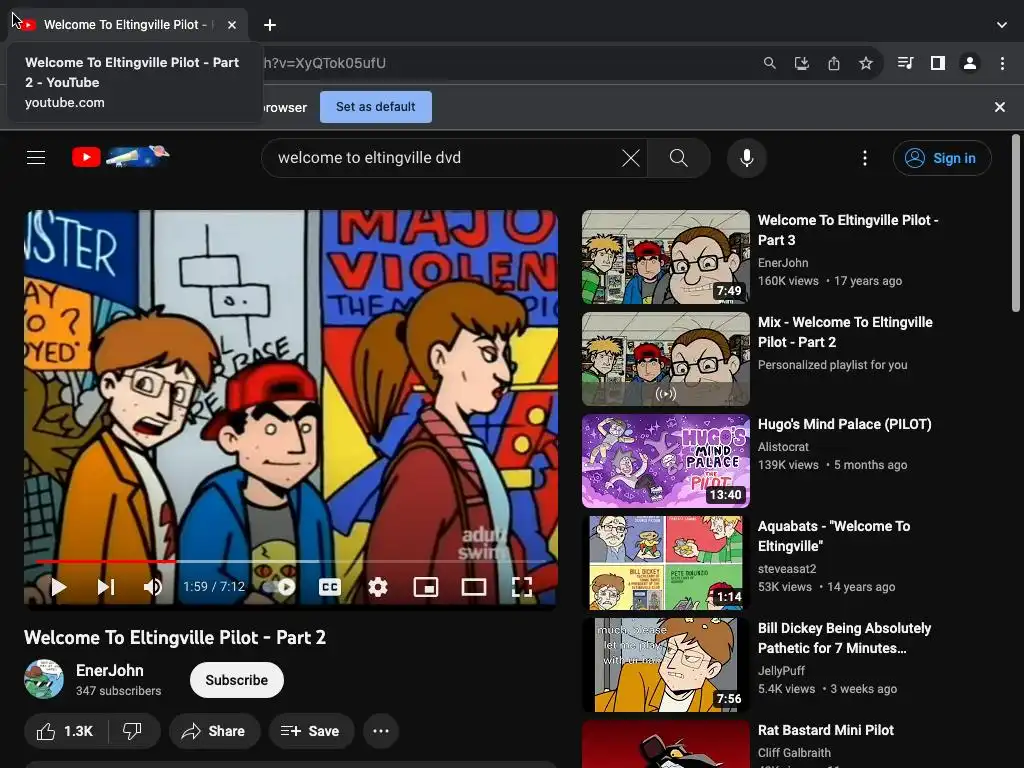Enter full screen mode

522,587
